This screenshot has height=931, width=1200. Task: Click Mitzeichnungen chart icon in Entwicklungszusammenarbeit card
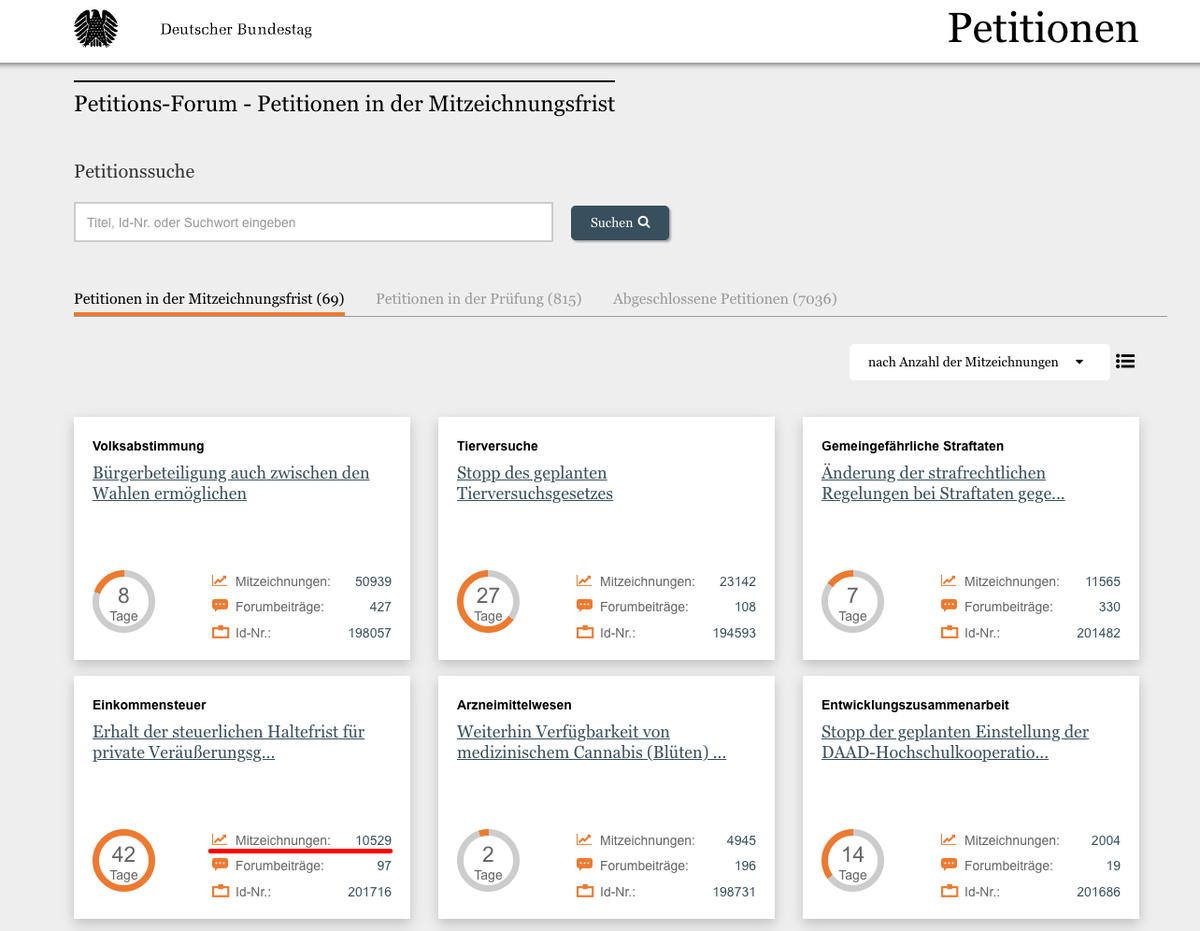[x=949, y=840]
